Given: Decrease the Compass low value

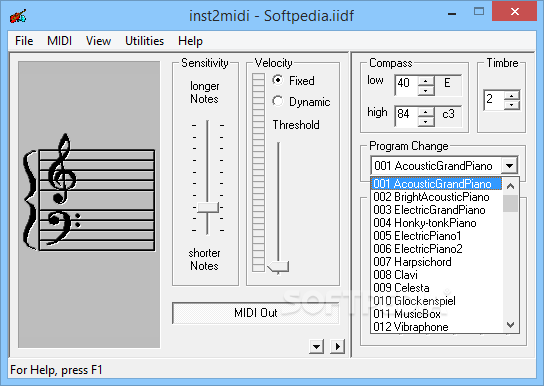Looking at the screenshot, I should click(426, 90).
